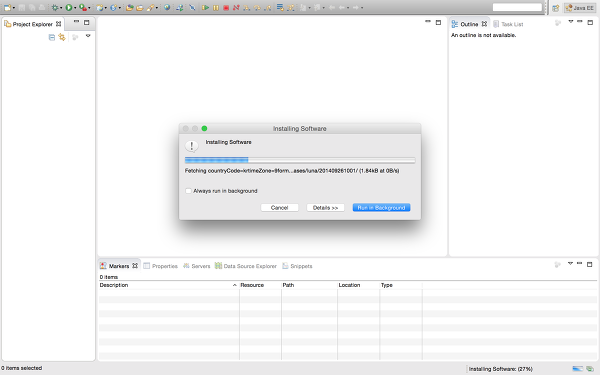Click the Step Over icon
This screenshot has width=600, height=375.
(x=258, y=7)
